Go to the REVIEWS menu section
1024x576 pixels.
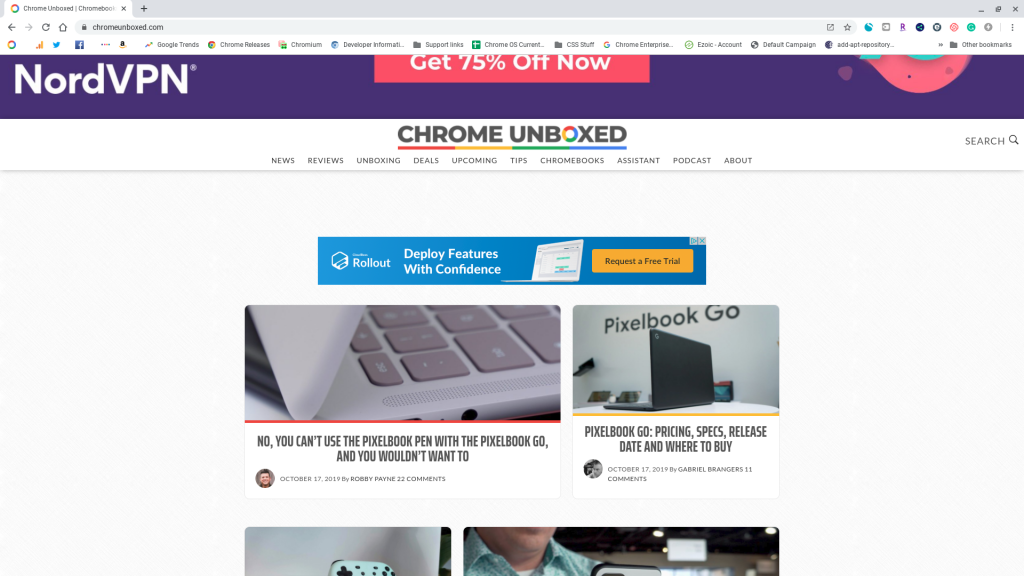click(x=325, y=161)
